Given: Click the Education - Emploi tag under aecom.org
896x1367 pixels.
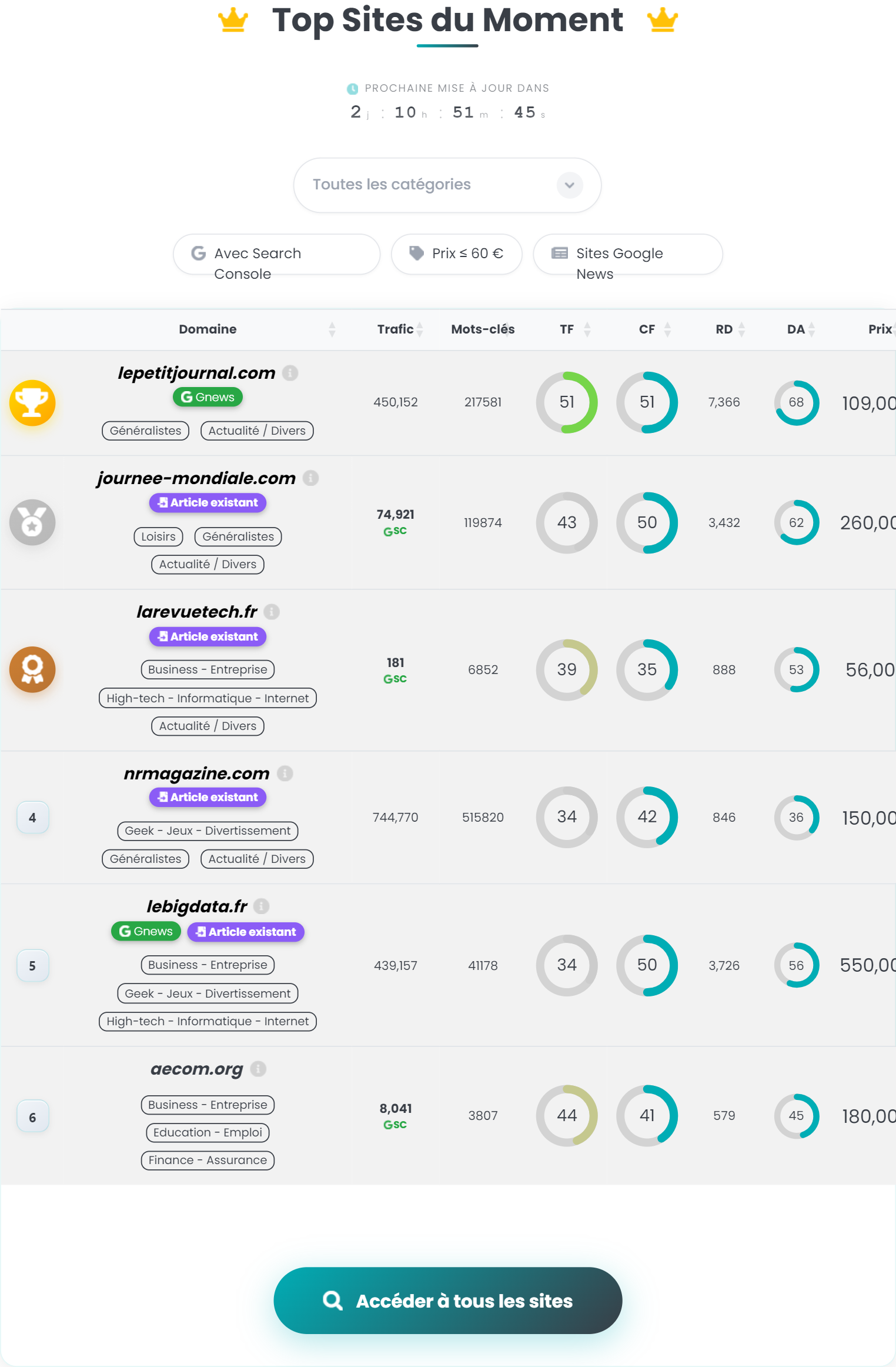Looking at the screenshot, I should [x=208, y=1132].
